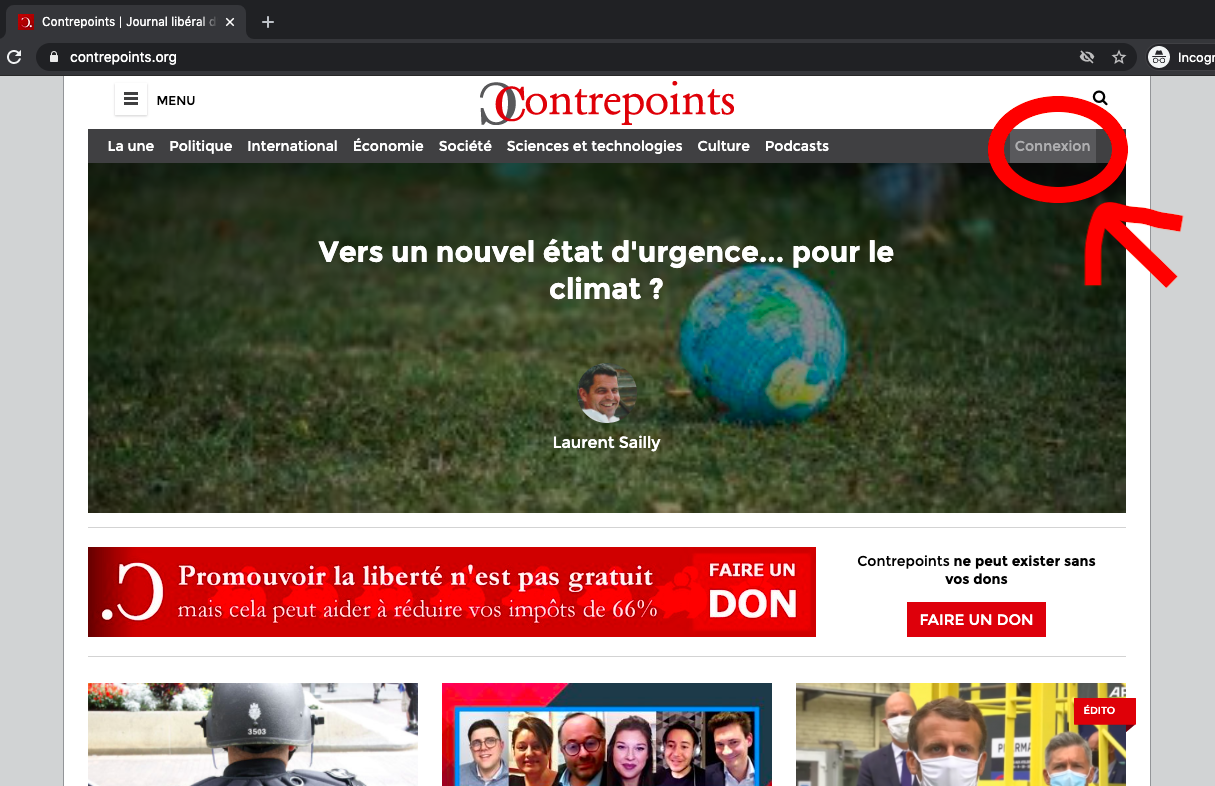
Task: Open a new browser tab
Action: 268,21
